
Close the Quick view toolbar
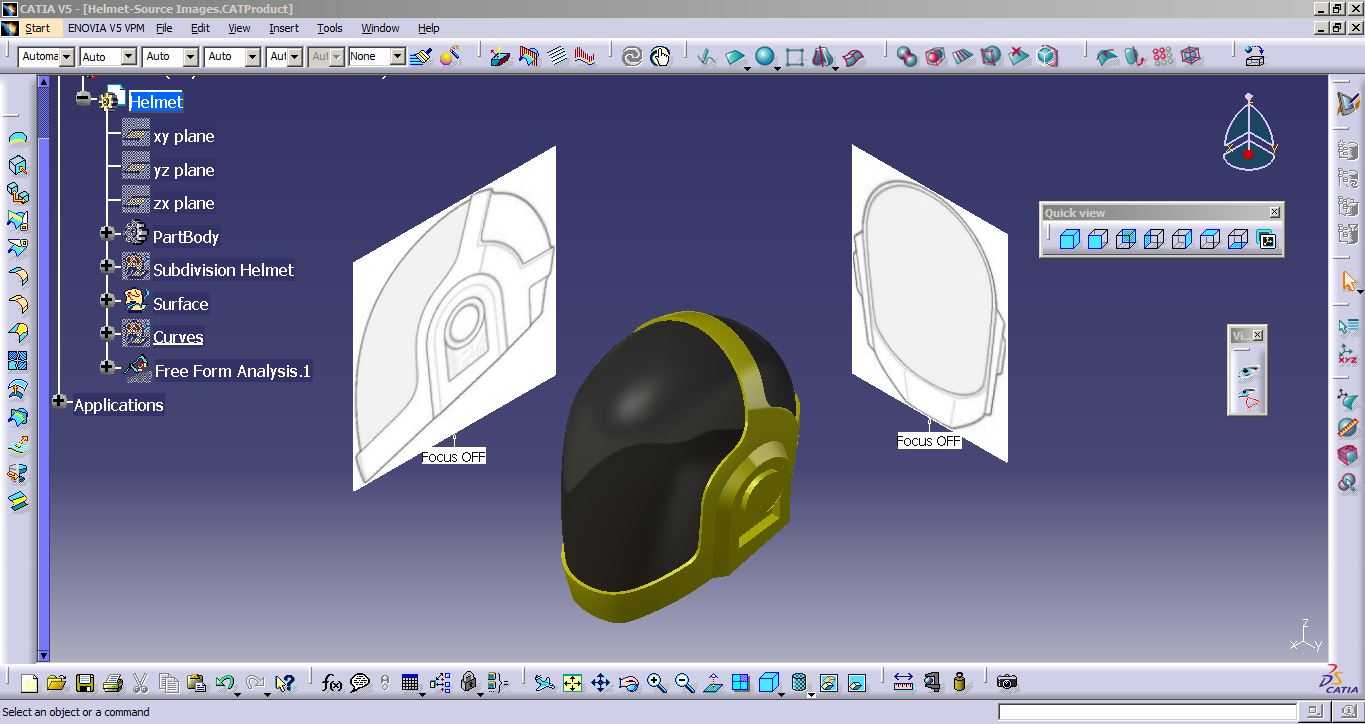[1275, 212]
